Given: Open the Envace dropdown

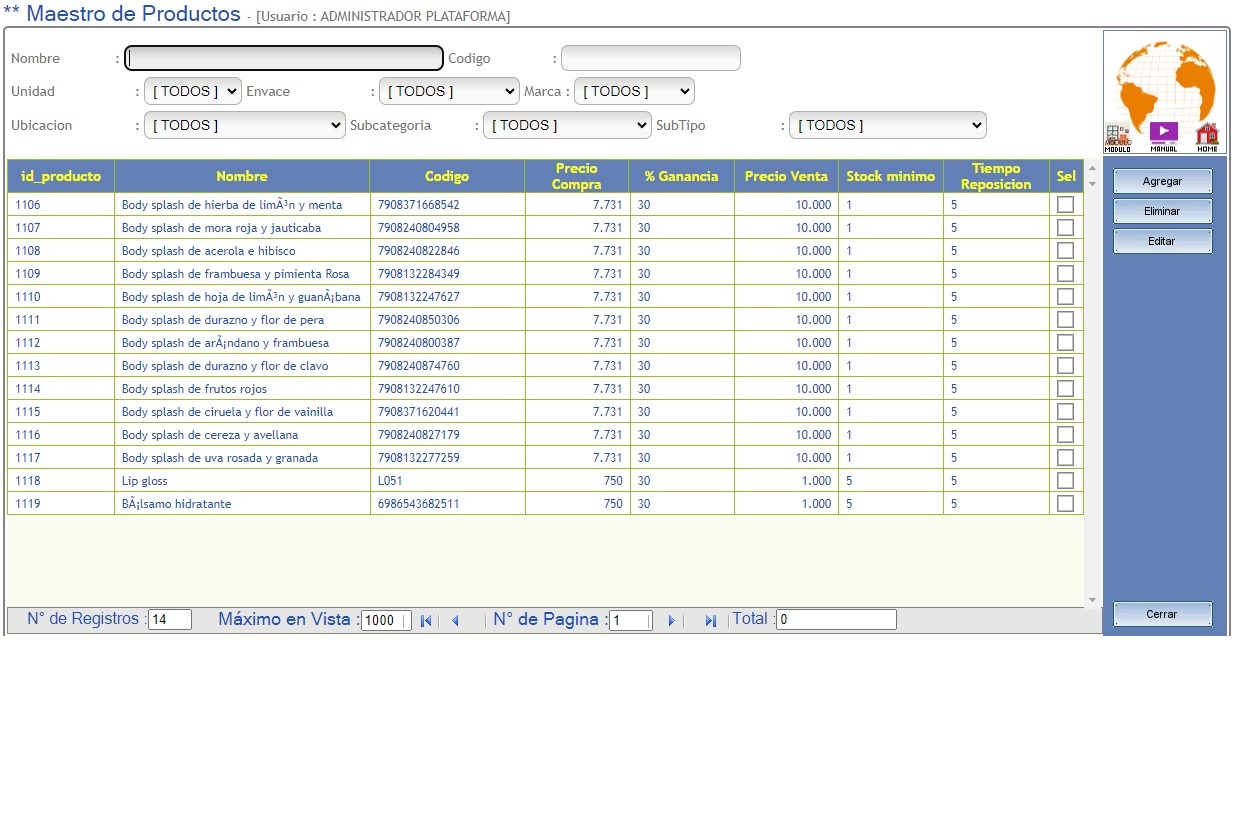Looking at the screenshot, I should click(449, 91).
